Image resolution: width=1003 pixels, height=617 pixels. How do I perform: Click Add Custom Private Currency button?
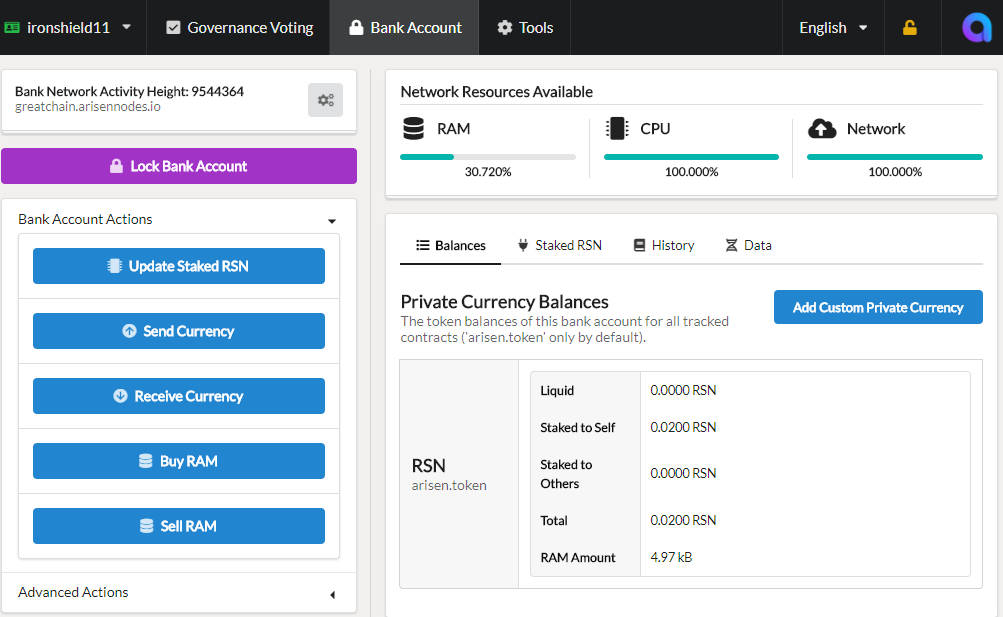coord(878,307)
